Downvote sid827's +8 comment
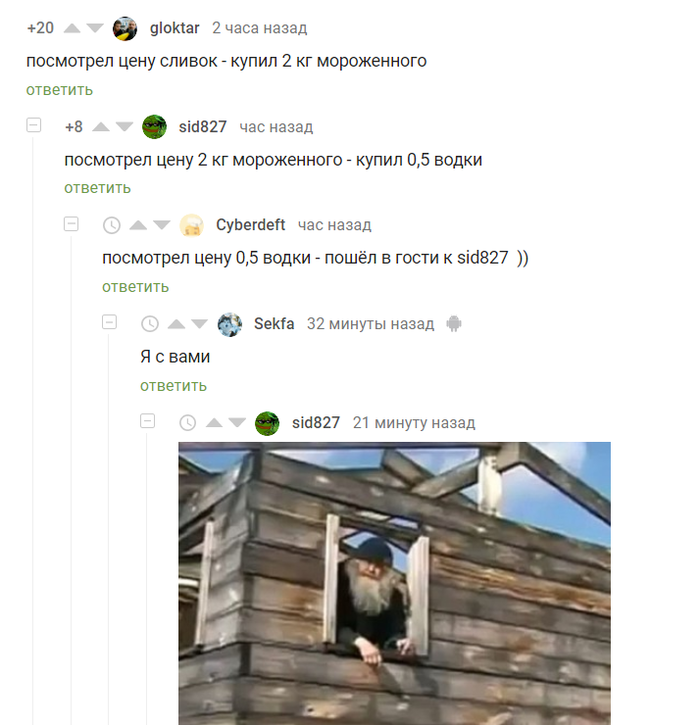 click(124, 127)
